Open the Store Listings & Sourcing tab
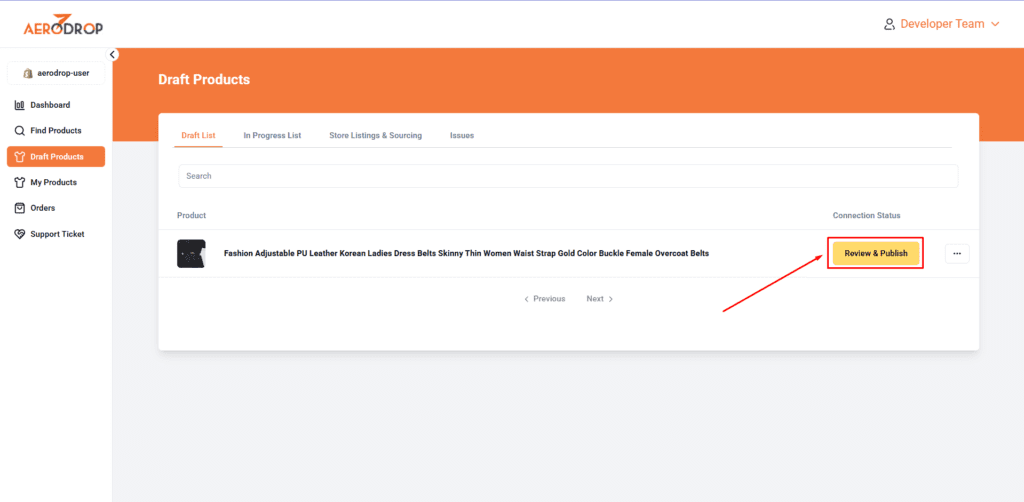Image resolution: width=1024 pixels, height=502 pixels. pyautogui.click(x=375, y=135)
